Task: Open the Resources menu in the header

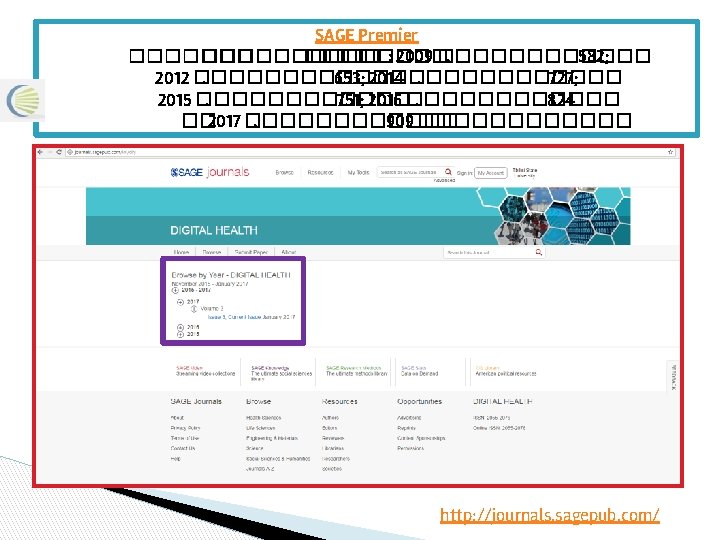Action: (x=320, y=173)
